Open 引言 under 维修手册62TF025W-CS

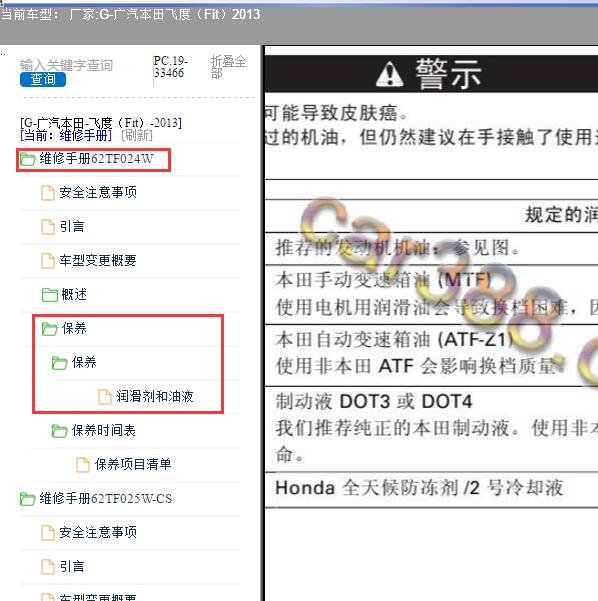click(72, 567)
